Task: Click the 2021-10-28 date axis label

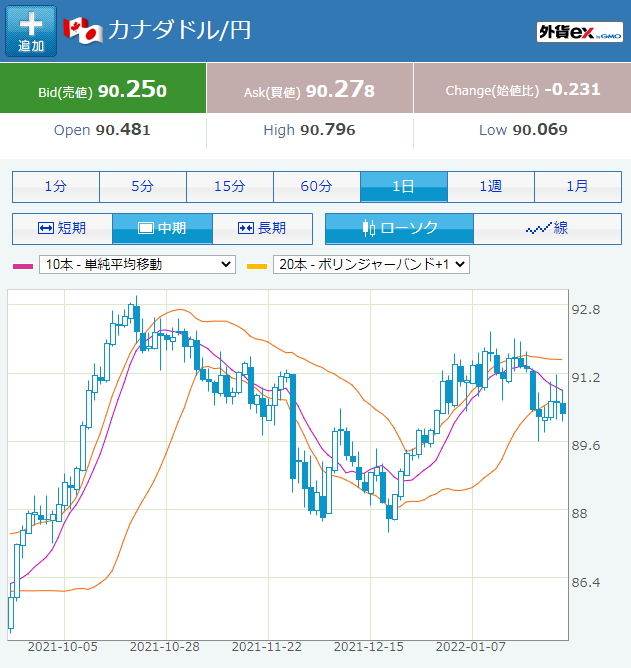Action: pyautogui.click(x=164, y=647)
